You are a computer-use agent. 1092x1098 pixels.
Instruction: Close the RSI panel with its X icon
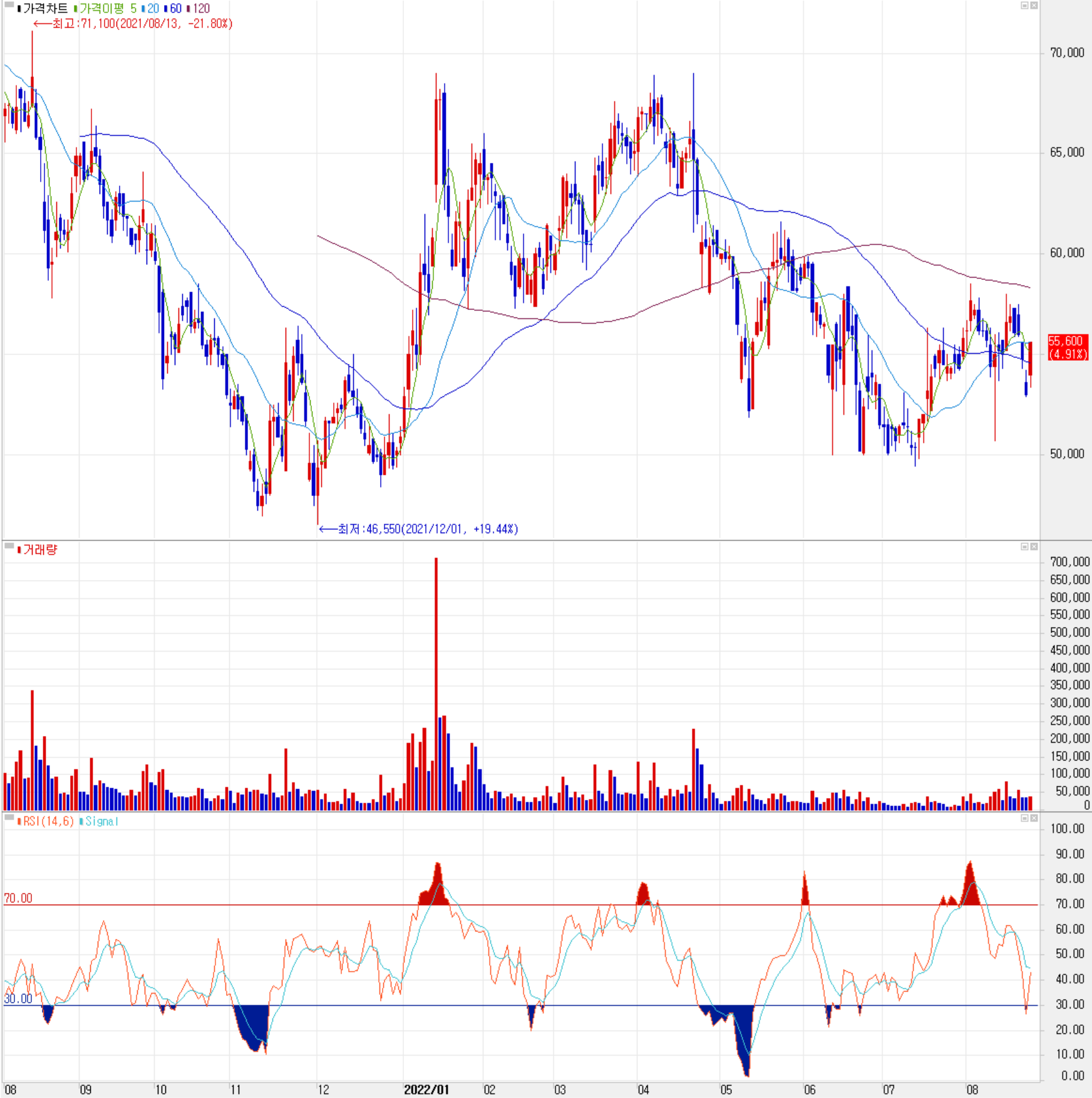[1034, 818]
